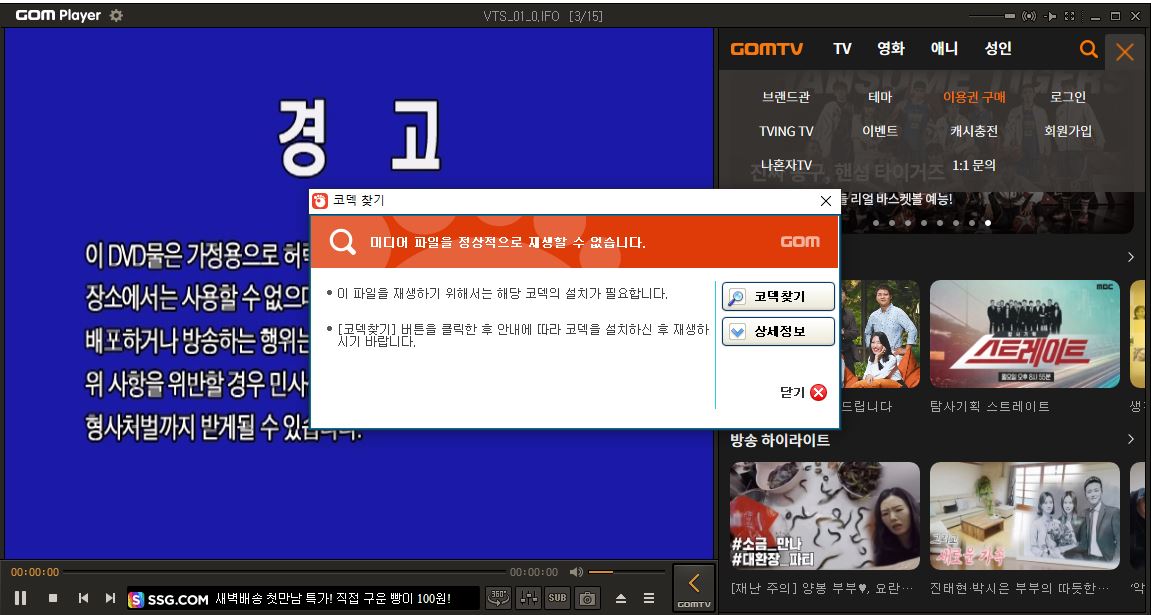Open the SUB subtitle settings
The width and height of the screenshot is (1151, 615).
(557, 598)
